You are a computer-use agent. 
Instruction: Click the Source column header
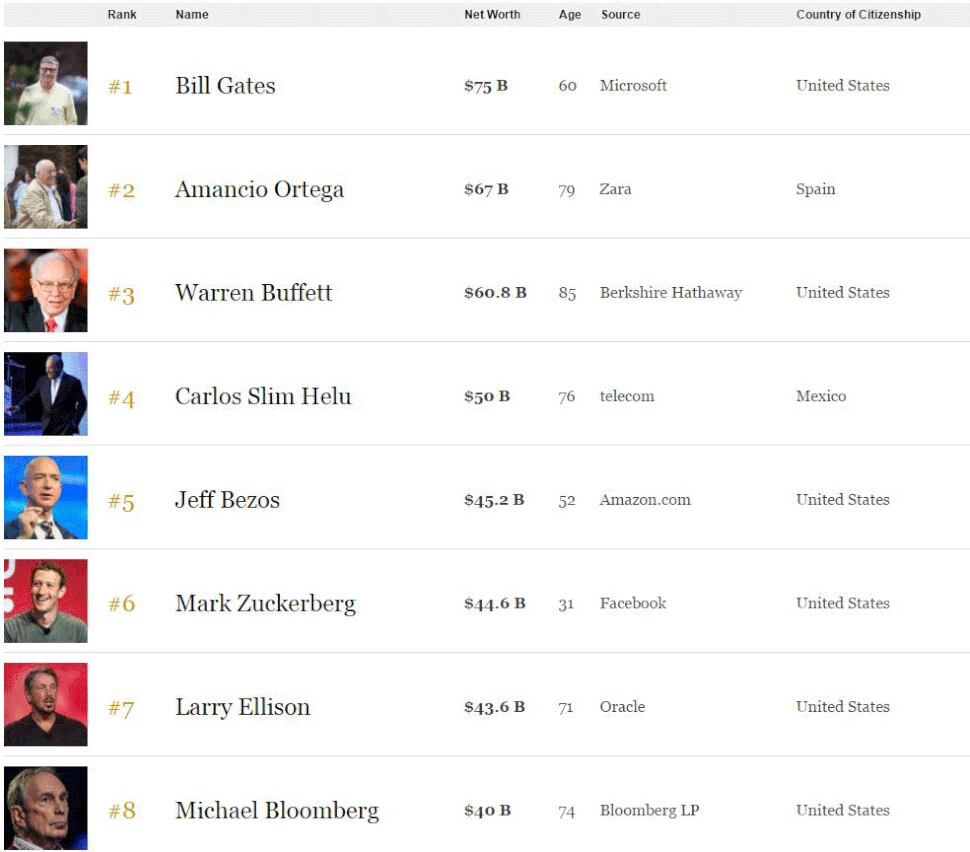[x=620, y=14]
